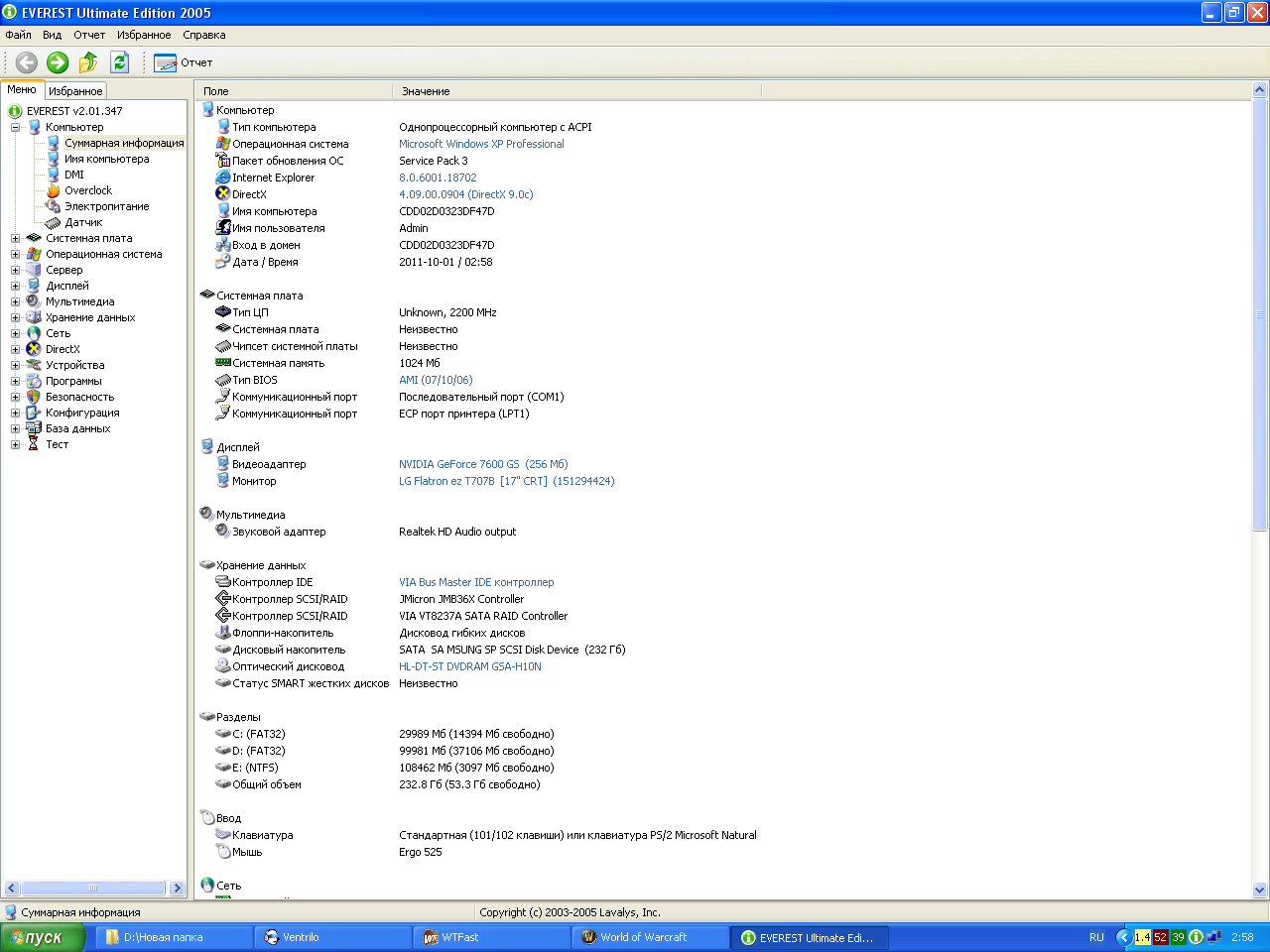Expand the Операционная система tree node
The image size is (1270, 952).
coord(15,254)
